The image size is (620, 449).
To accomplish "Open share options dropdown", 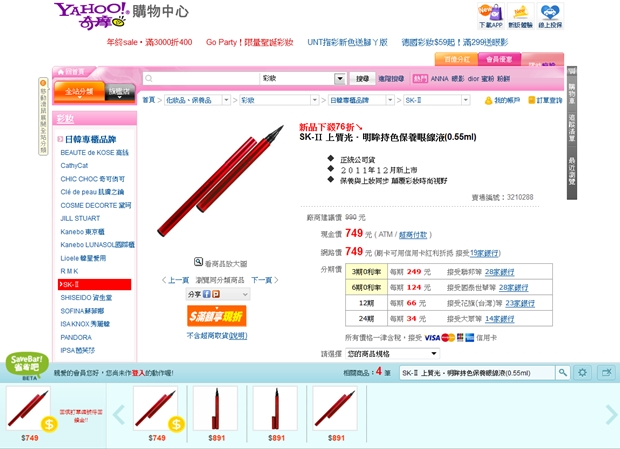I will click(x=245, y=294).
